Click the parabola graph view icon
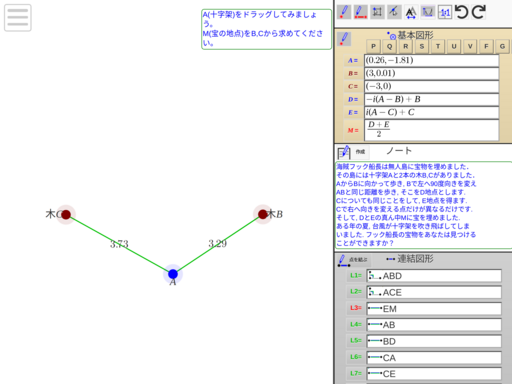 [428, 12]
